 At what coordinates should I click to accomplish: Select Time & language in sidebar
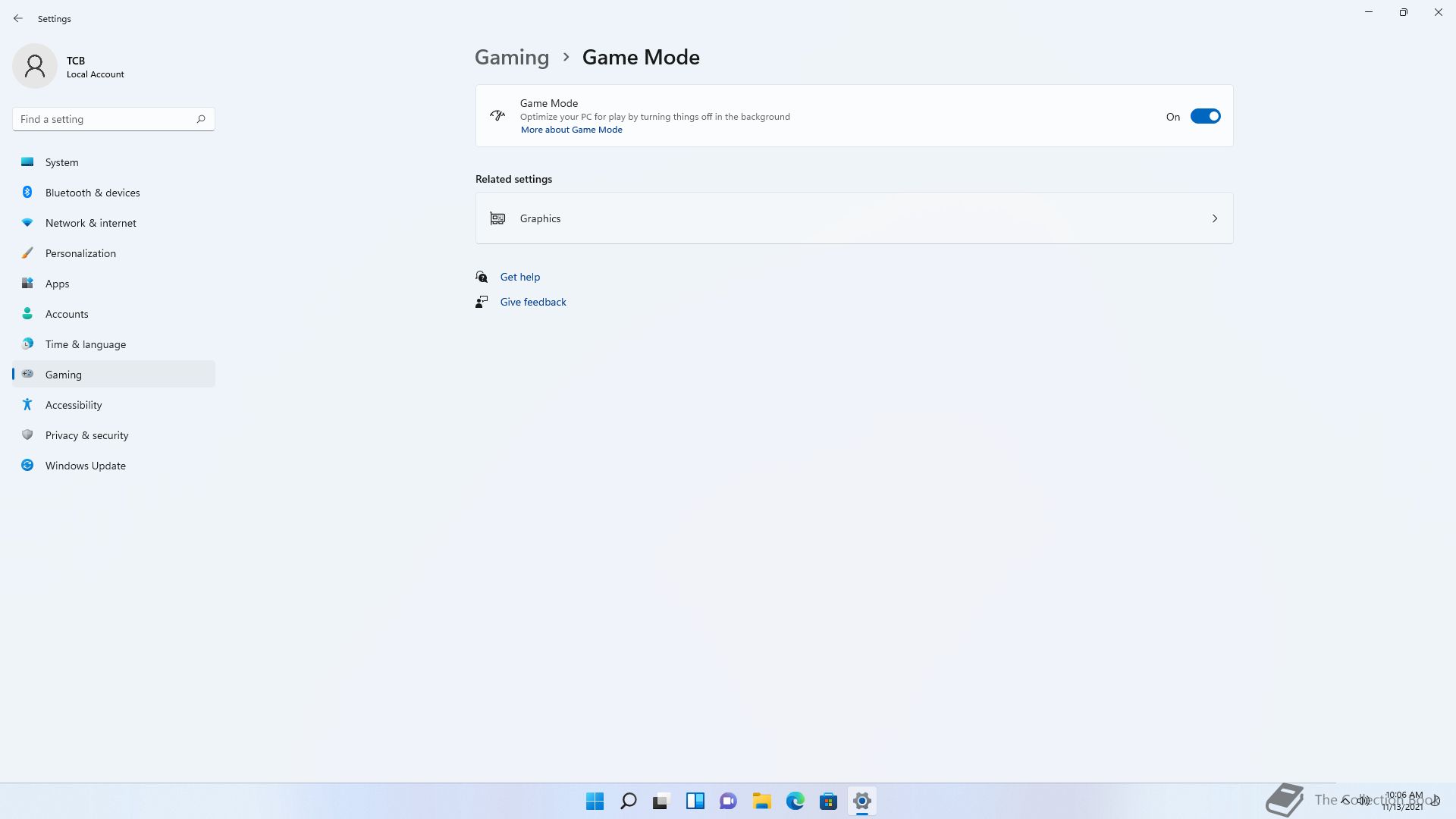114,344
